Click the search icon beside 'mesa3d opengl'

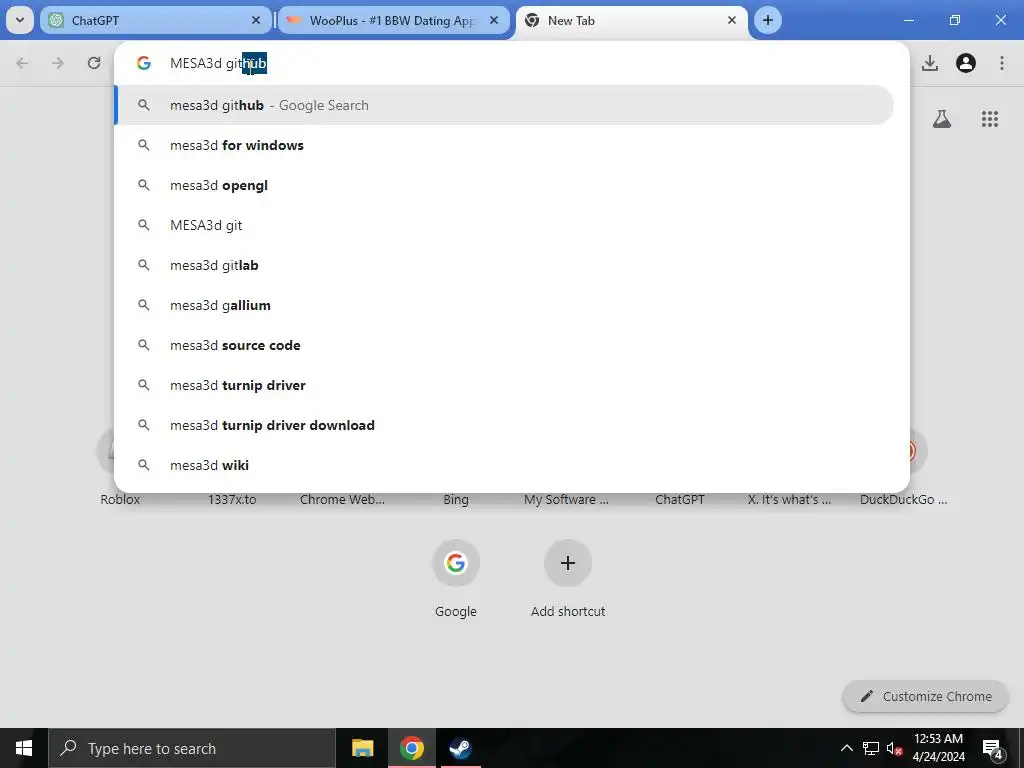[144, 185]
